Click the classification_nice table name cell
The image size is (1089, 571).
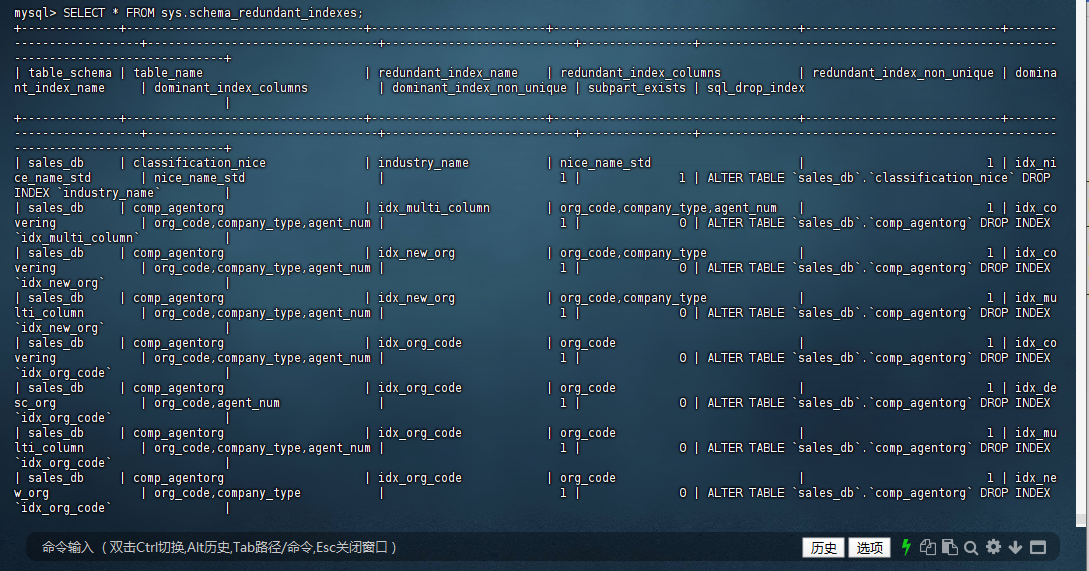(199, 163)
